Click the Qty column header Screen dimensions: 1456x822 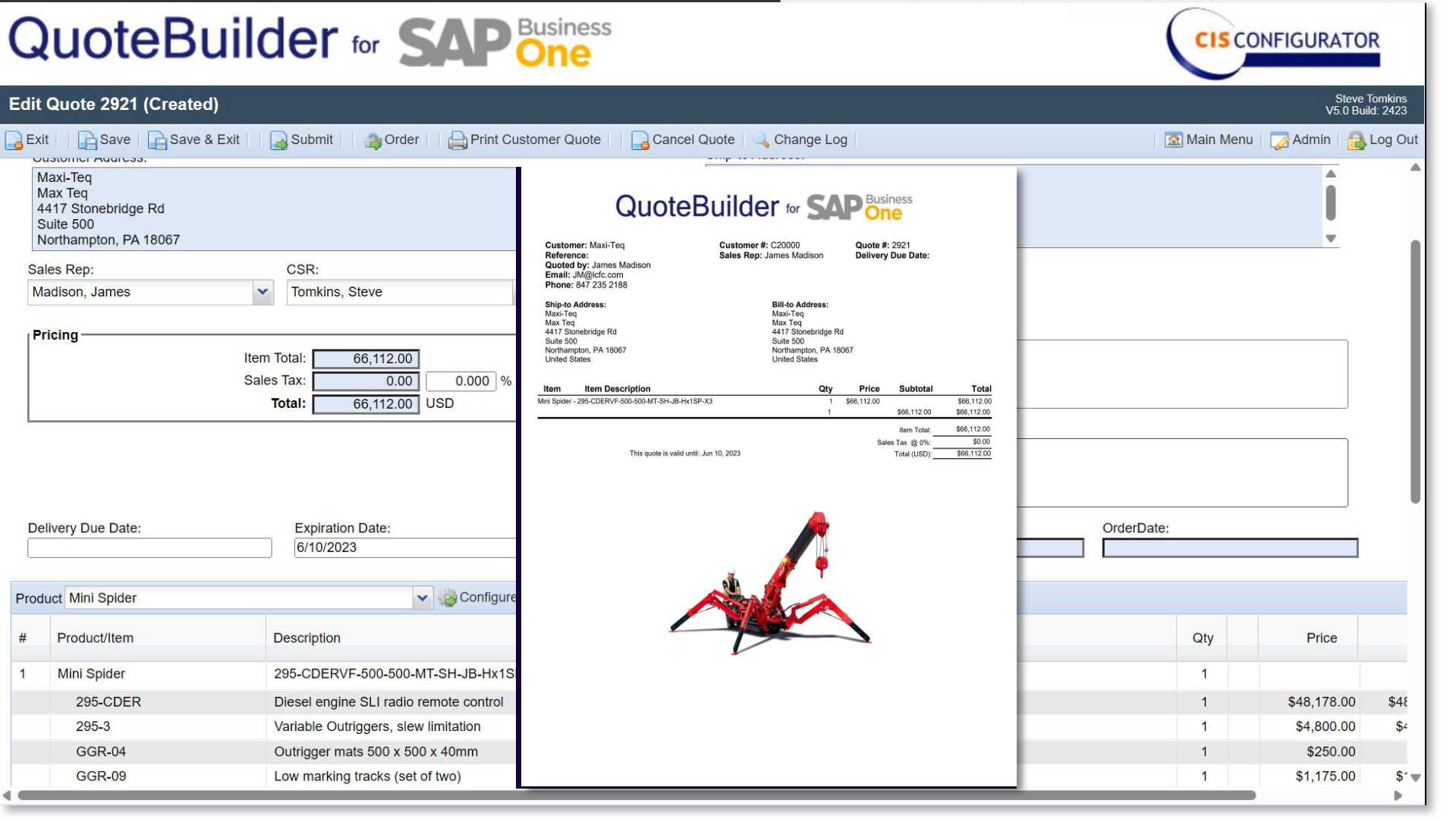tap(1203, 638)
